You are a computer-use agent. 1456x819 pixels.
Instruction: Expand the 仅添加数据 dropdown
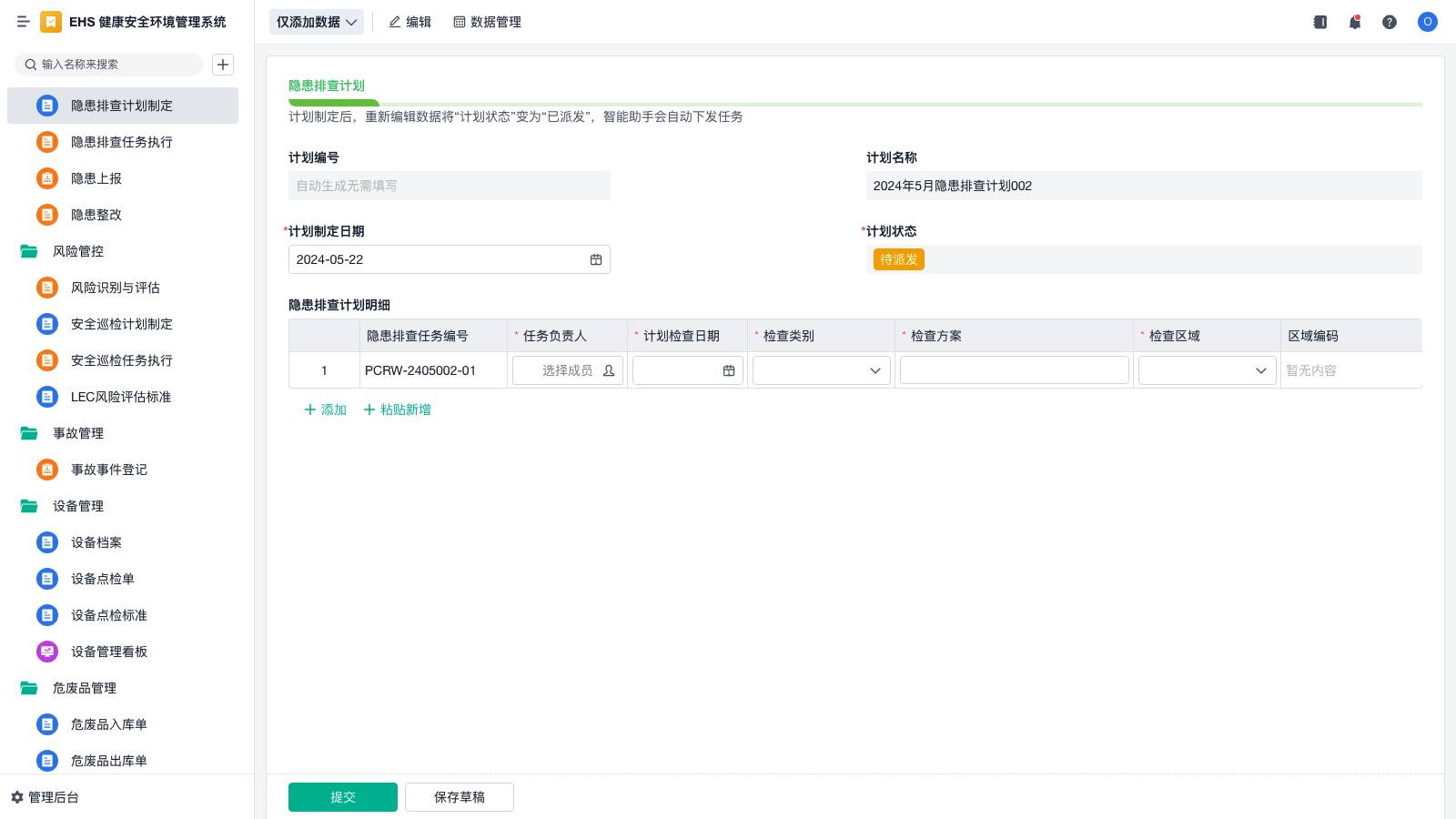tap(316, 22)
